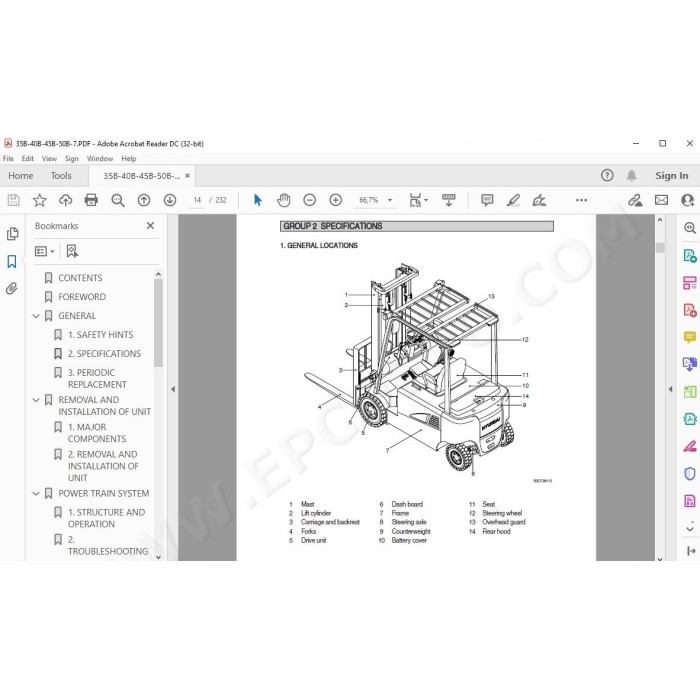Image resolution: width=700 pixels, height=700 pixels.
Task: Collapse REMOVAL AND INSTALLATION OF UNIT group
Action: tap(36, 400)
